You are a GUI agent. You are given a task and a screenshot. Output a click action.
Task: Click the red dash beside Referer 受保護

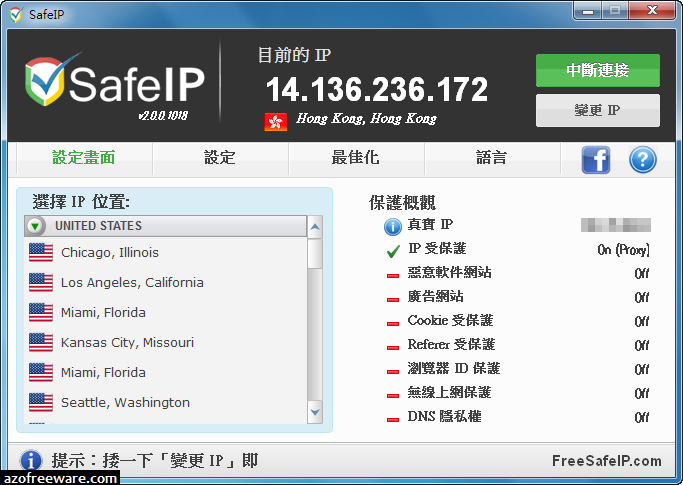click(393, 348)
